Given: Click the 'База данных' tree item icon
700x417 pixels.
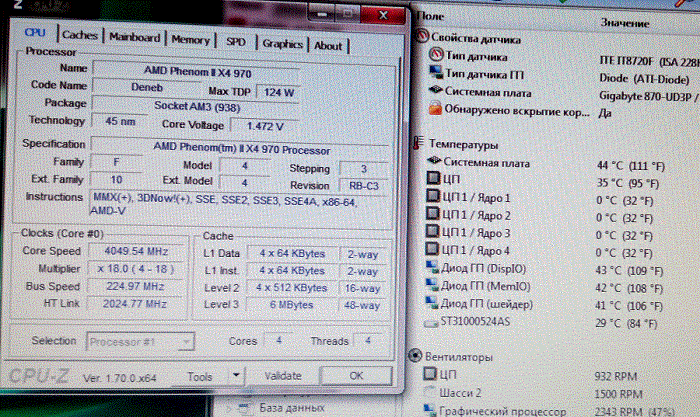Looking at the screenshot, I should 244,408.
